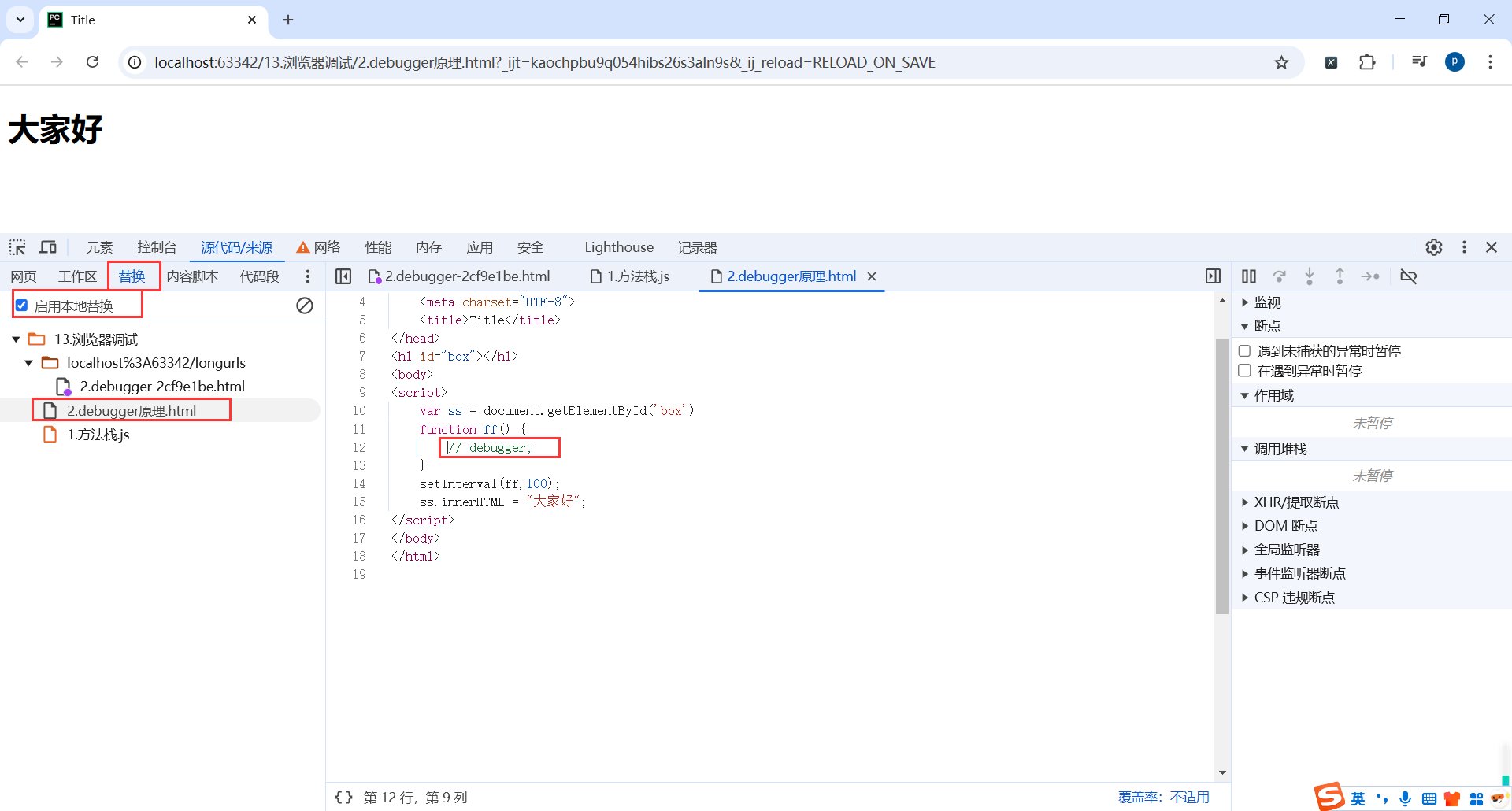Expand the 全局监听器 section

(1245, 550)
